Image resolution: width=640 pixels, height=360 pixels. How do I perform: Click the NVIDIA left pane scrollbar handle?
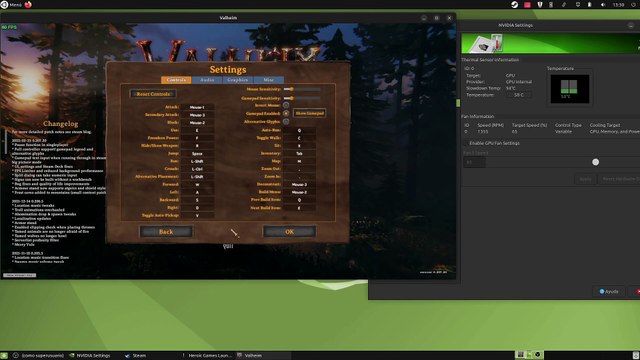(x=458, y=103)
